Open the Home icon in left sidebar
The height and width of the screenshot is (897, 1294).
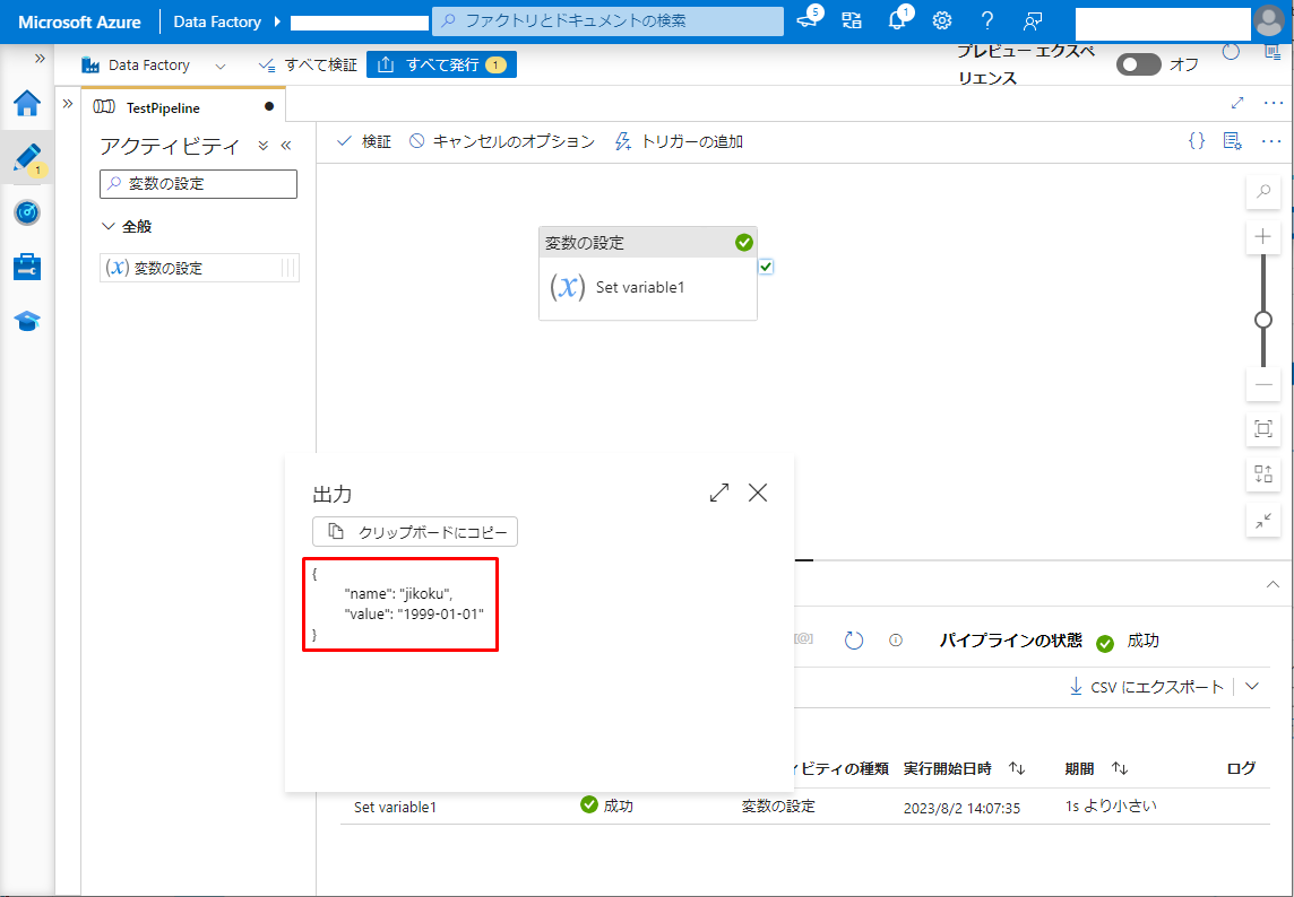coord(27,103)
